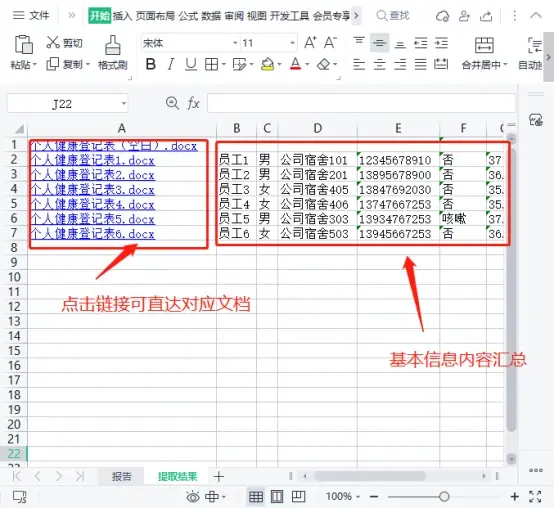
Task: Toggle the eye protection mode icon
Action: pos(193,497)
